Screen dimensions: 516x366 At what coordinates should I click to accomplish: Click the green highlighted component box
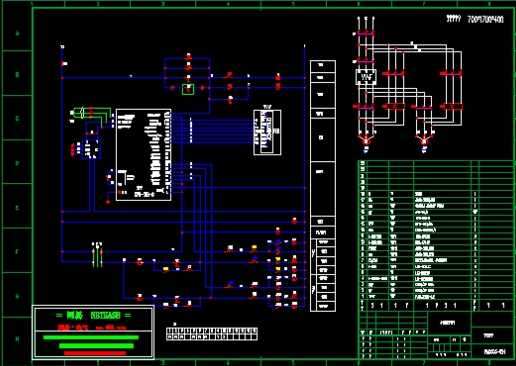[x=188, y=89]
